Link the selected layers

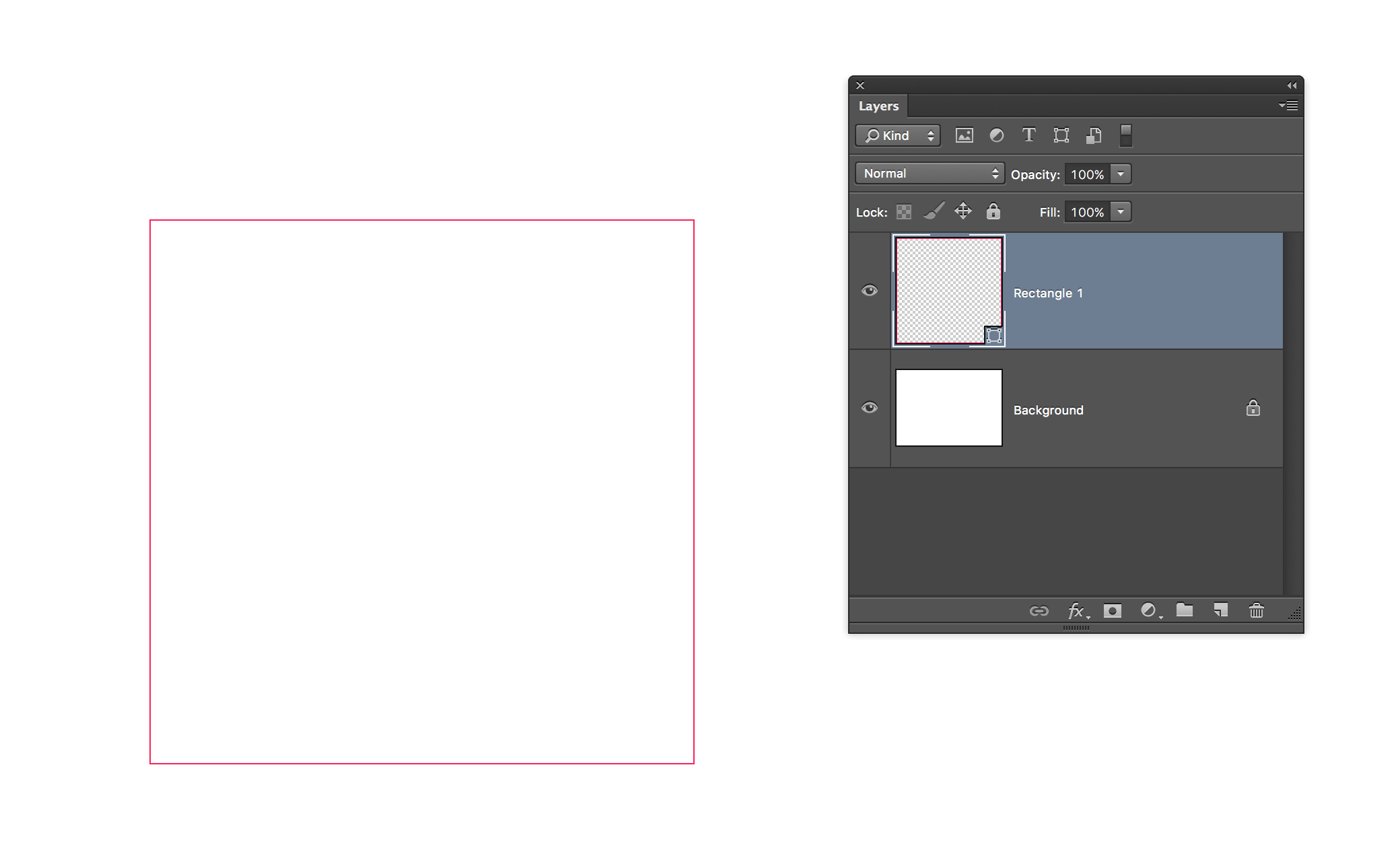click(x=1040, y=610)
